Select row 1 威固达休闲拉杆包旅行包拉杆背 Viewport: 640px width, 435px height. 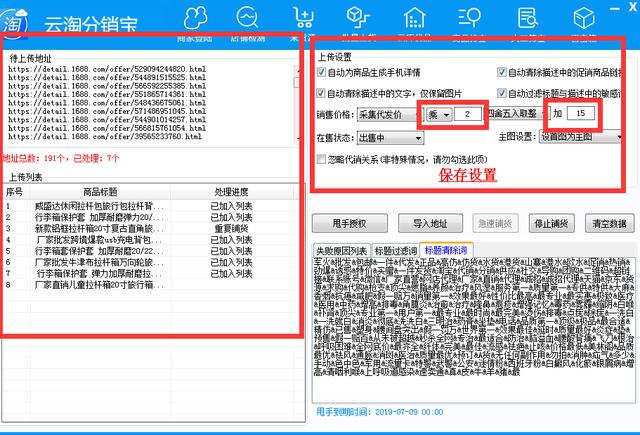149,206
